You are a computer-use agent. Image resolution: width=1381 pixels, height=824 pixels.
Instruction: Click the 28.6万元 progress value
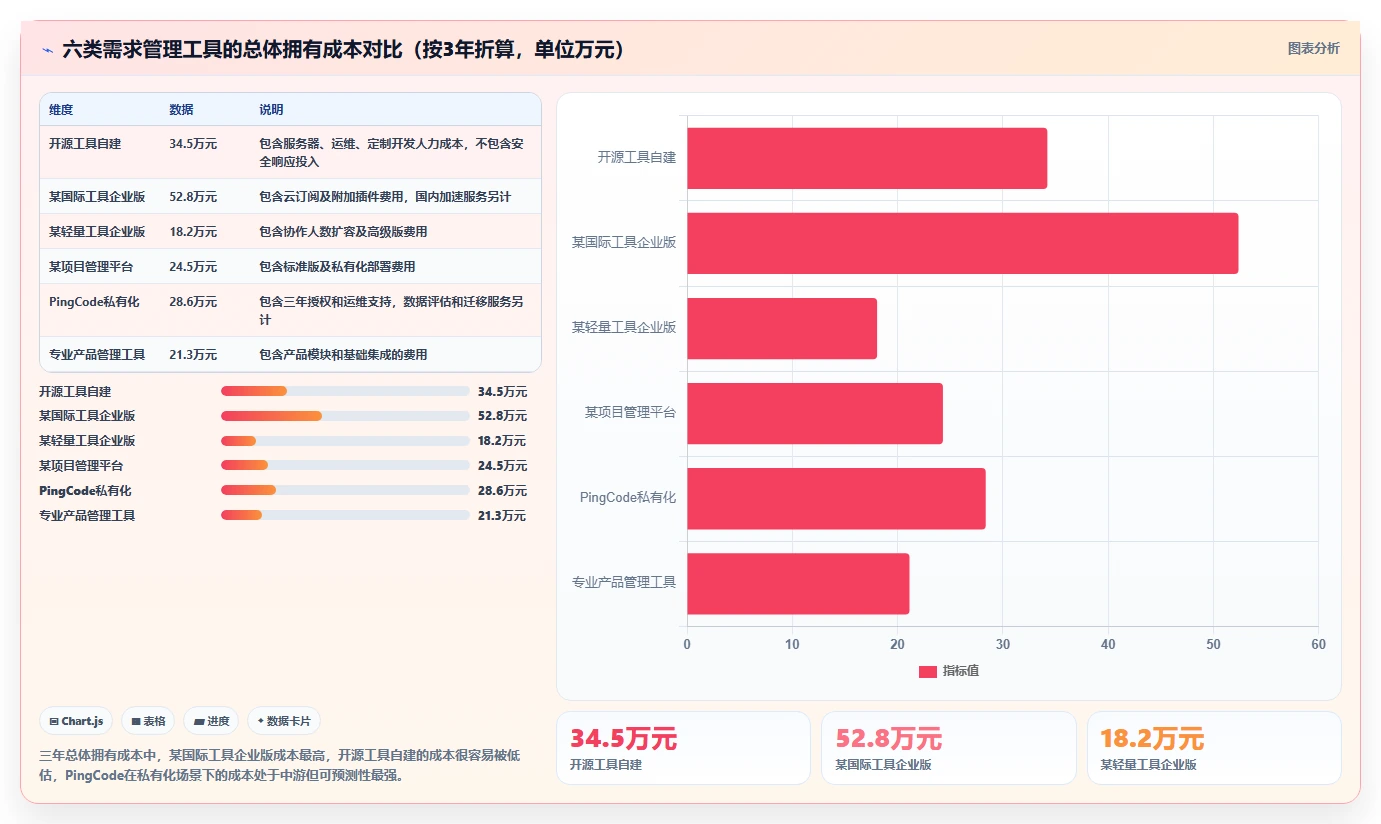tap(502, 491)
